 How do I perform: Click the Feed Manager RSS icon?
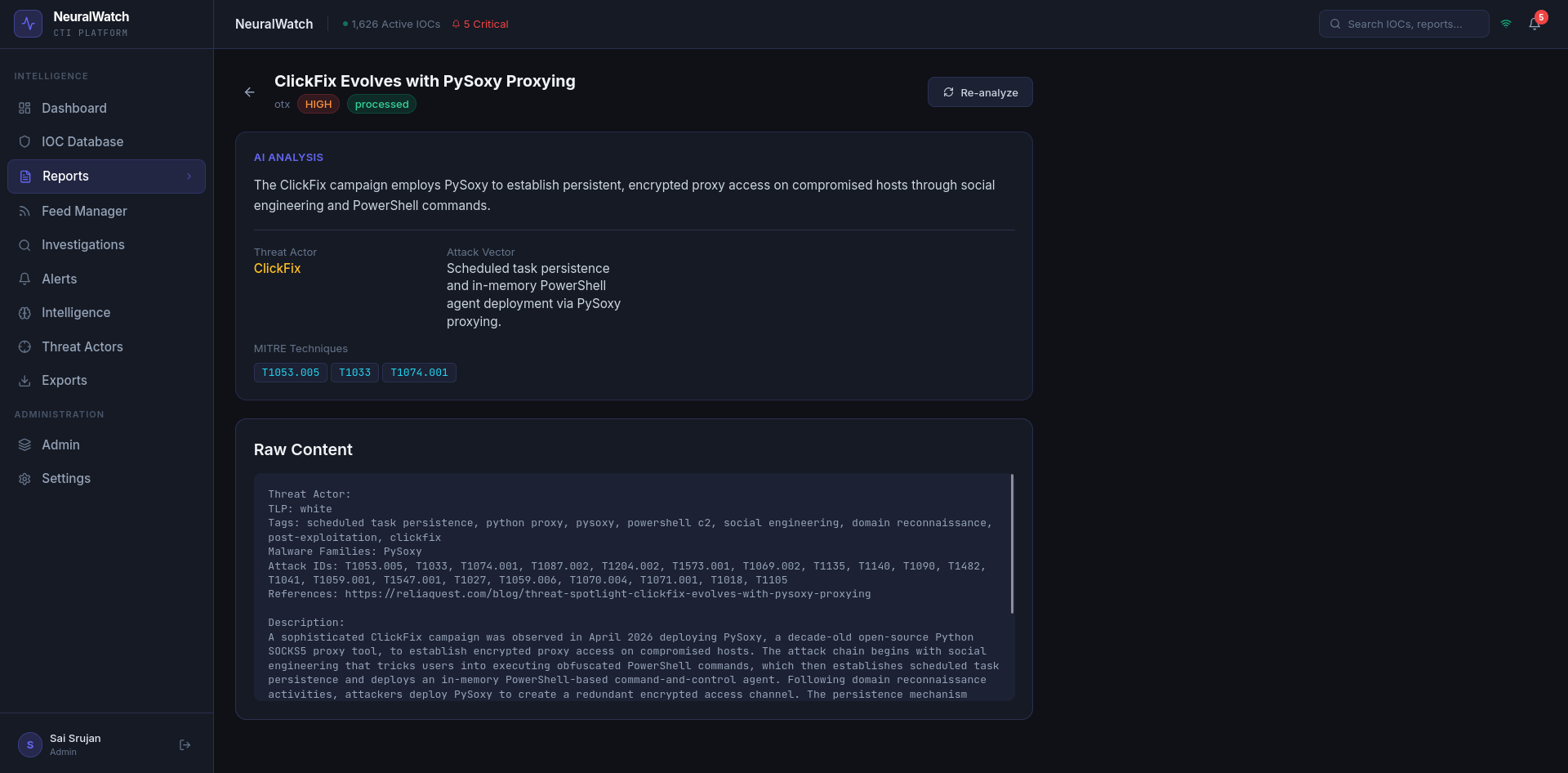pos(24,211)
